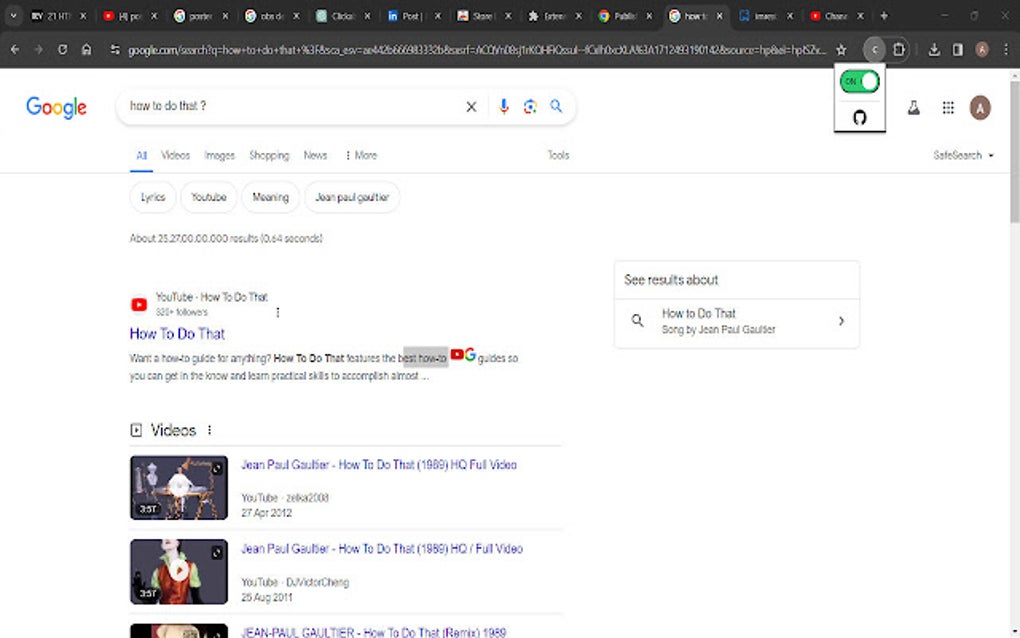Expand More search categories
This screenshot has width=1020, height=638.
[x=360, y=155]
